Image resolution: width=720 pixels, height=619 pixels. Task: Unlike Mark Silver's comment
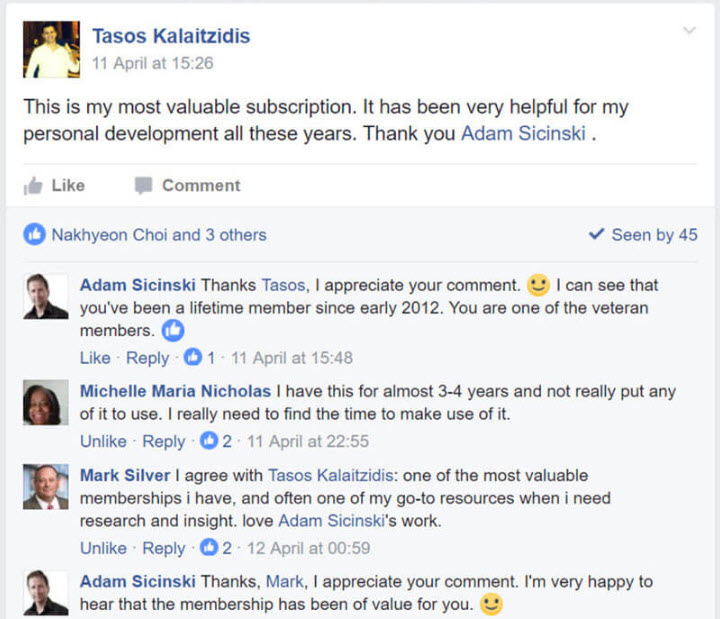pyautogui.click(x=103, y=547)
